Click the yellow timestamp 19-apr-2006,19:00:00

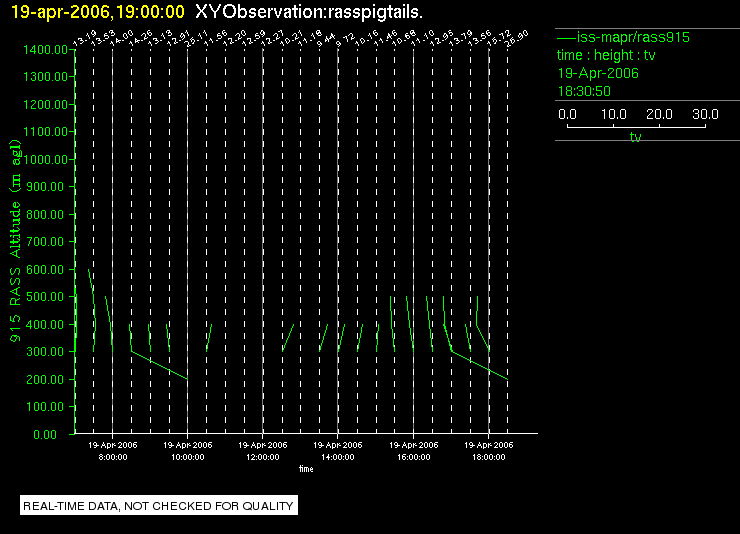(x=98, y=12)
